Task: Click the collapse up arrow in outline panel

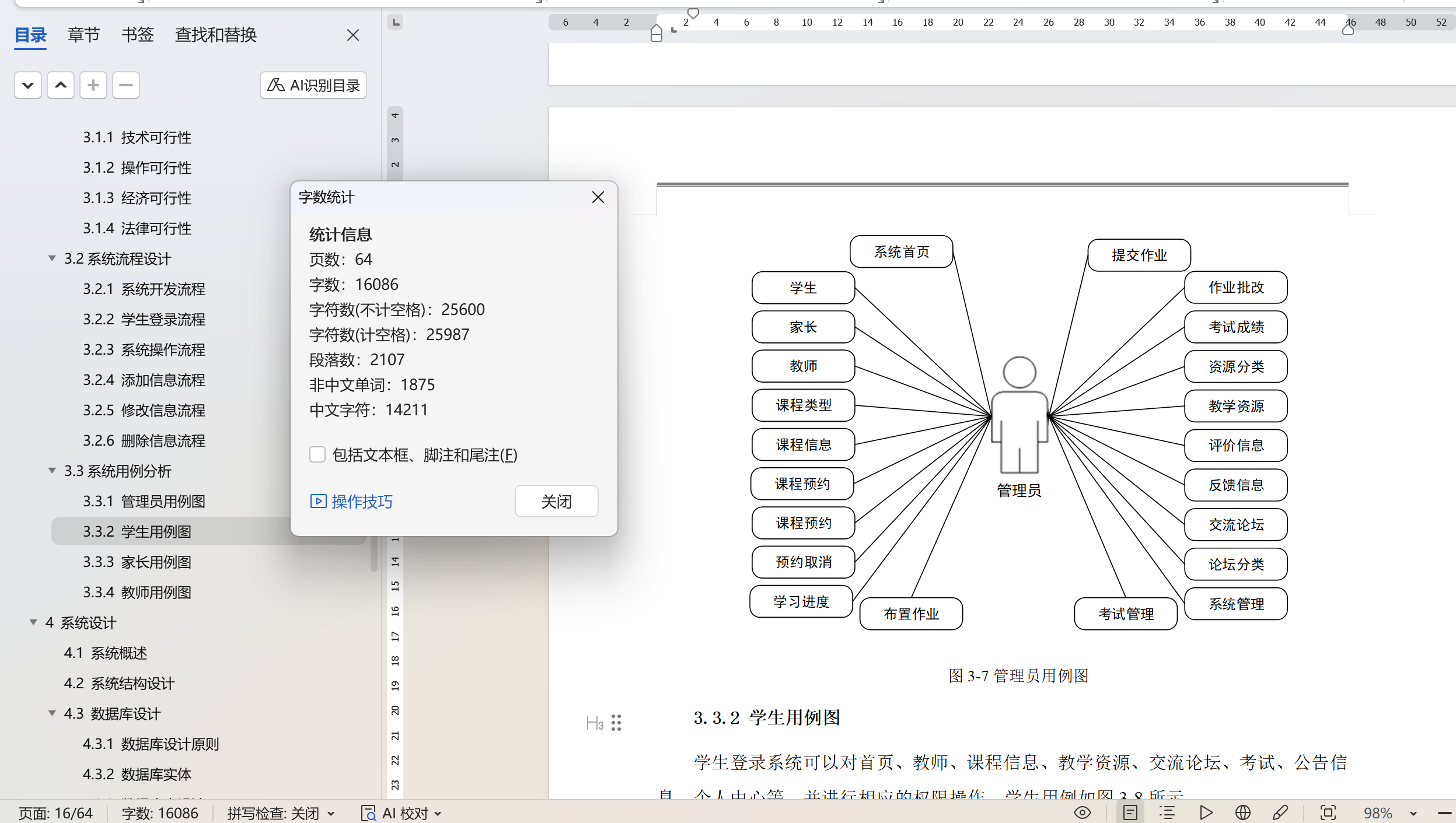Action: tap(61, 86)
